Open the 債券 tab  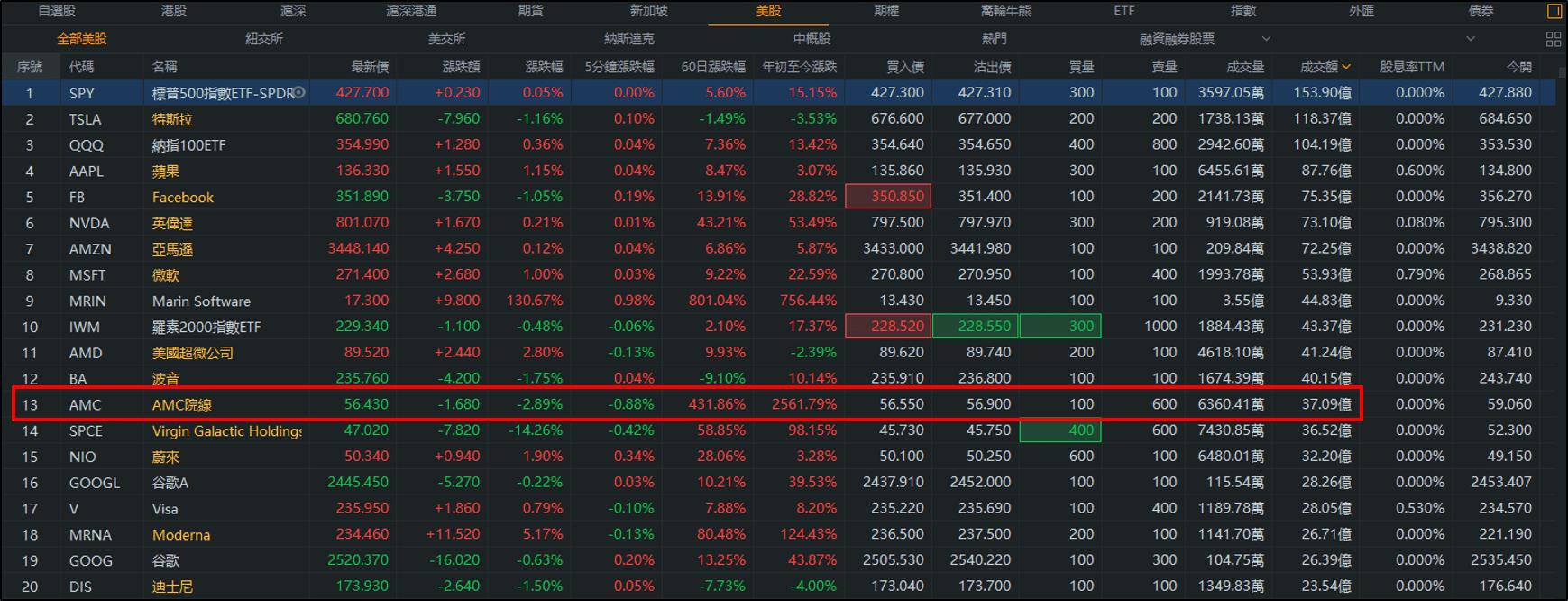click(x=1481, y=11)
